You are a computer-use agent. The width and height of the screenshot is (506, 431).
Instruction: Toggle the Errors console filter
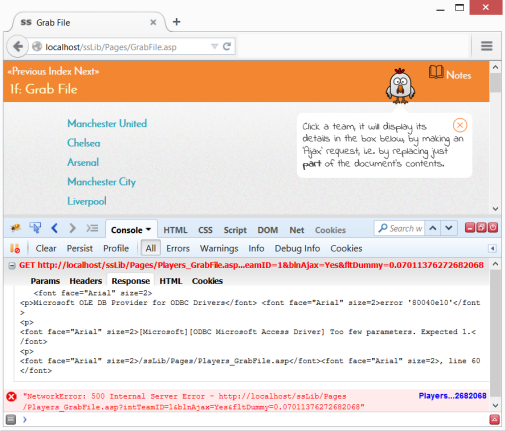coord(178,248)
